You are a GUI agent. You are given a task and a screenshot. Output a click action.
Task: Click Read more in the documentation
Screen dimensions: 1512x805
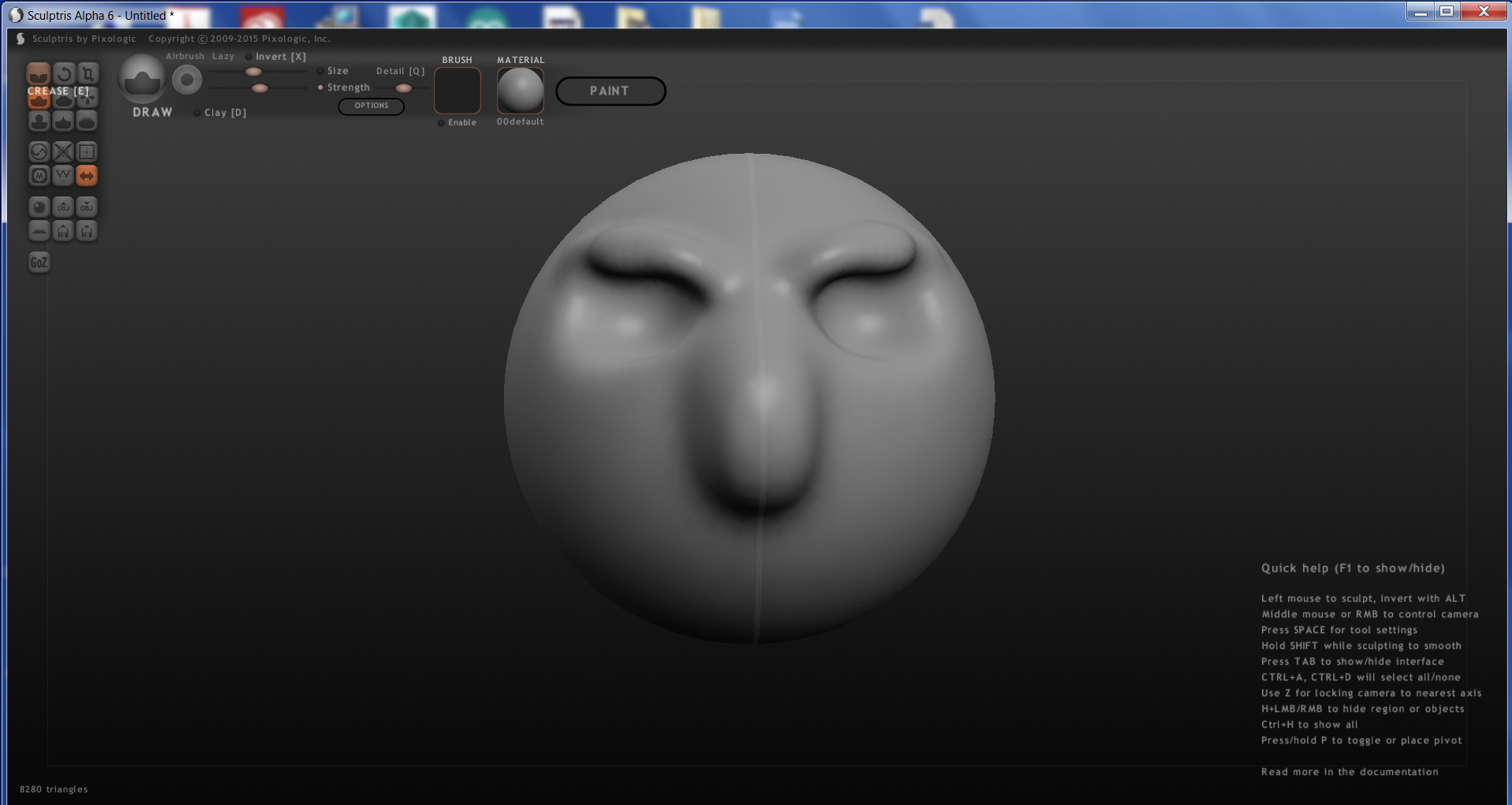click(x=1350, y=772)
